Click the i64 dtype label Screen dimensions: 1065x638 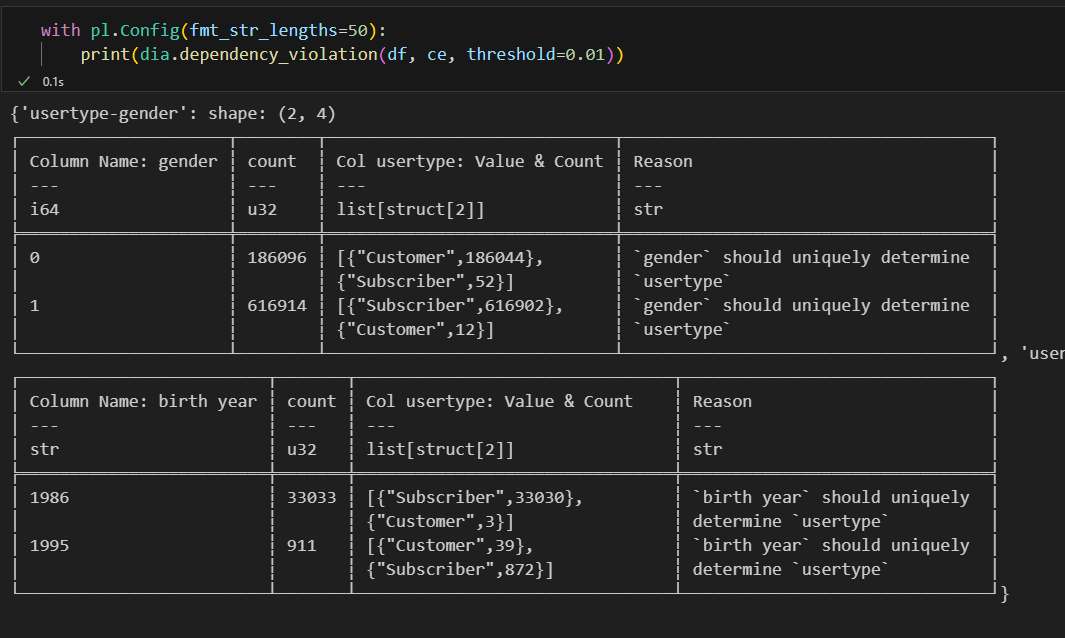(44, 209)
